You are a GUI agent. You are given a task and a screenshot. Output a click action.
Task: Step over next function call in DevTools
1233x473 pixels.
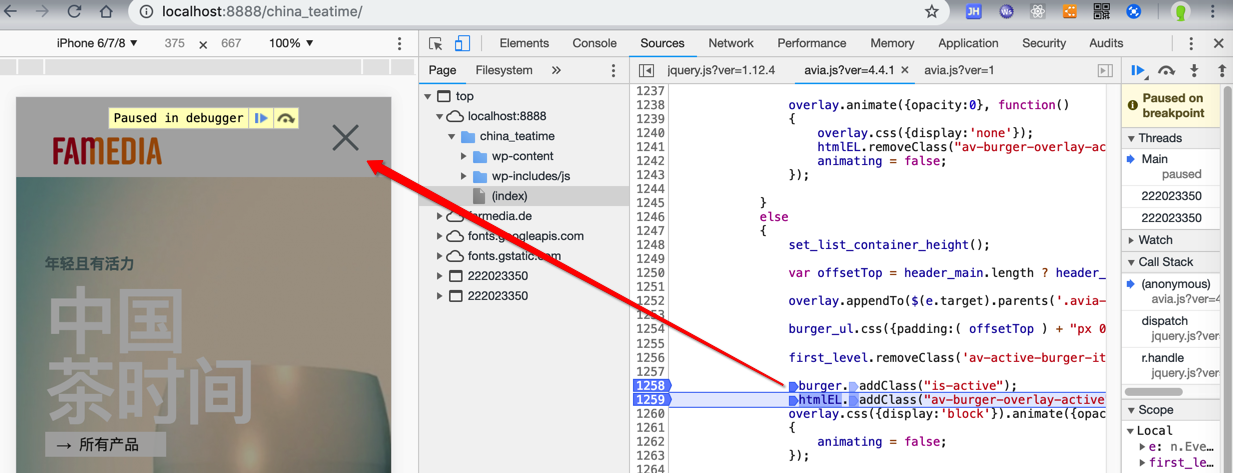1166,71
